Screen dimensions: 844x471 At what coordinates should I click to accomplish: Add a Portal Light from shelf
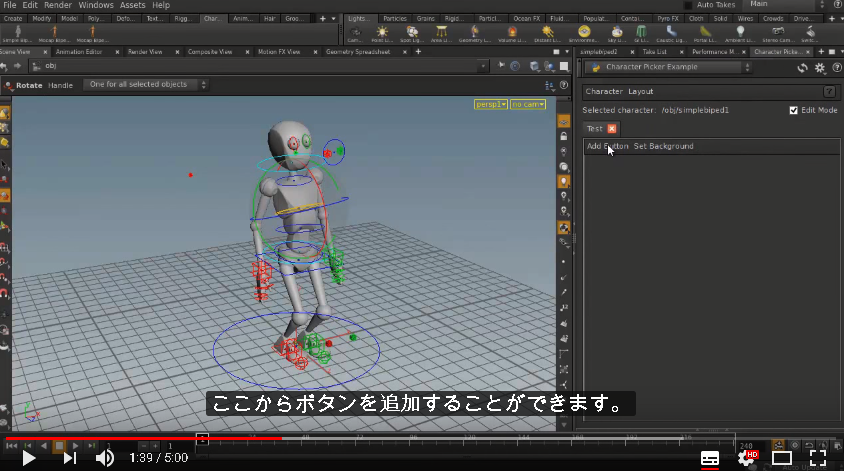[705, 34]
